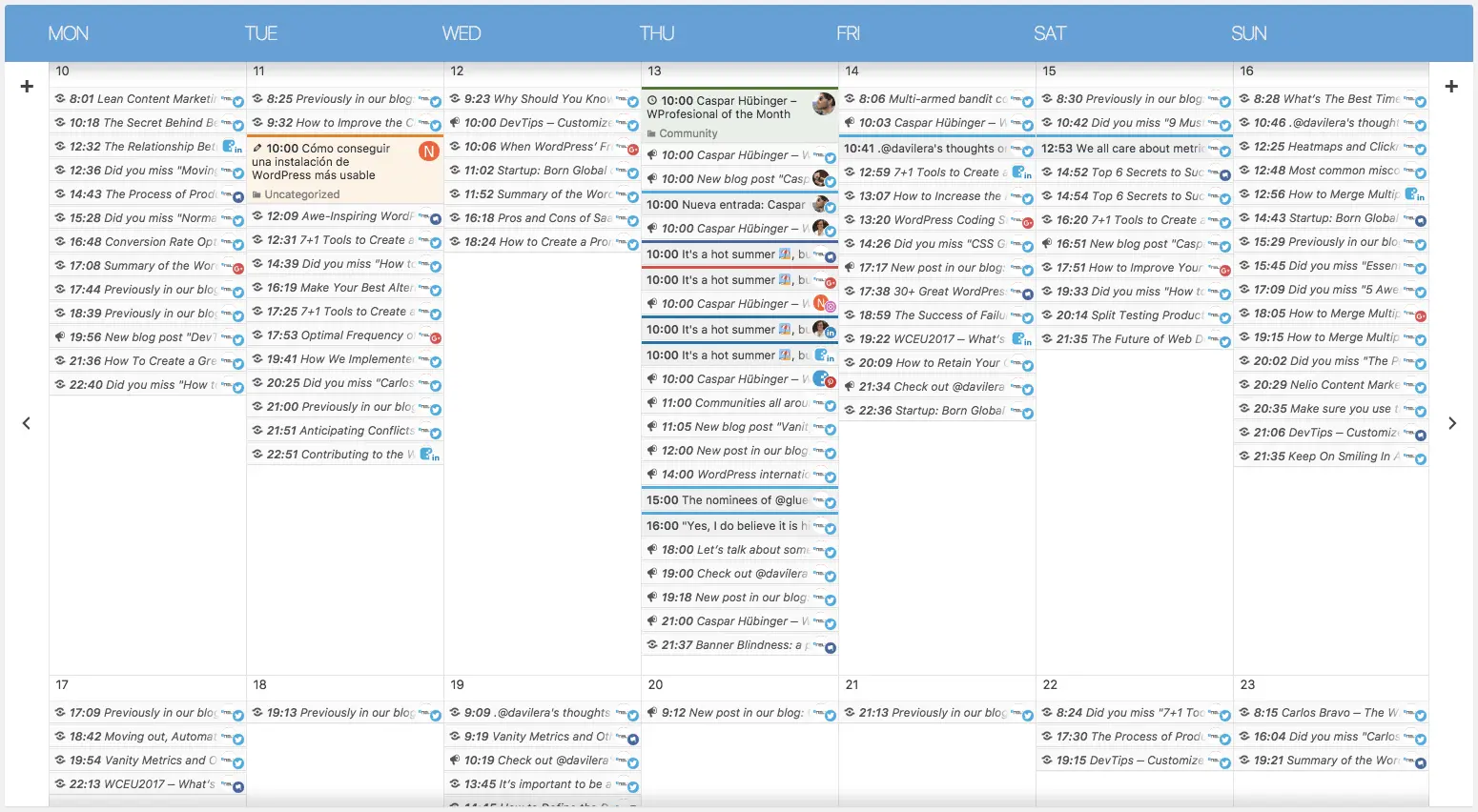
Task: Select 16:00 "Yes, I do believe it is entry
Action: click(740, 525)
